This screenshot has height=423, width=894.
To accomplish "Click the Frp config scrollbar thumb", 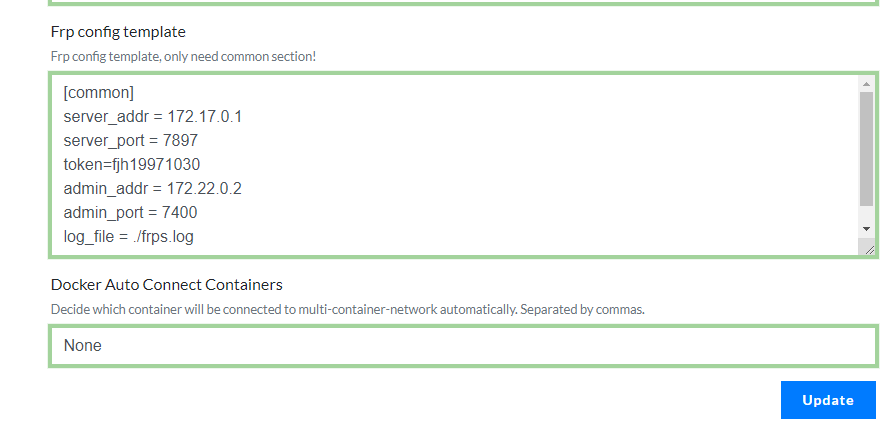I will point(866,150).
